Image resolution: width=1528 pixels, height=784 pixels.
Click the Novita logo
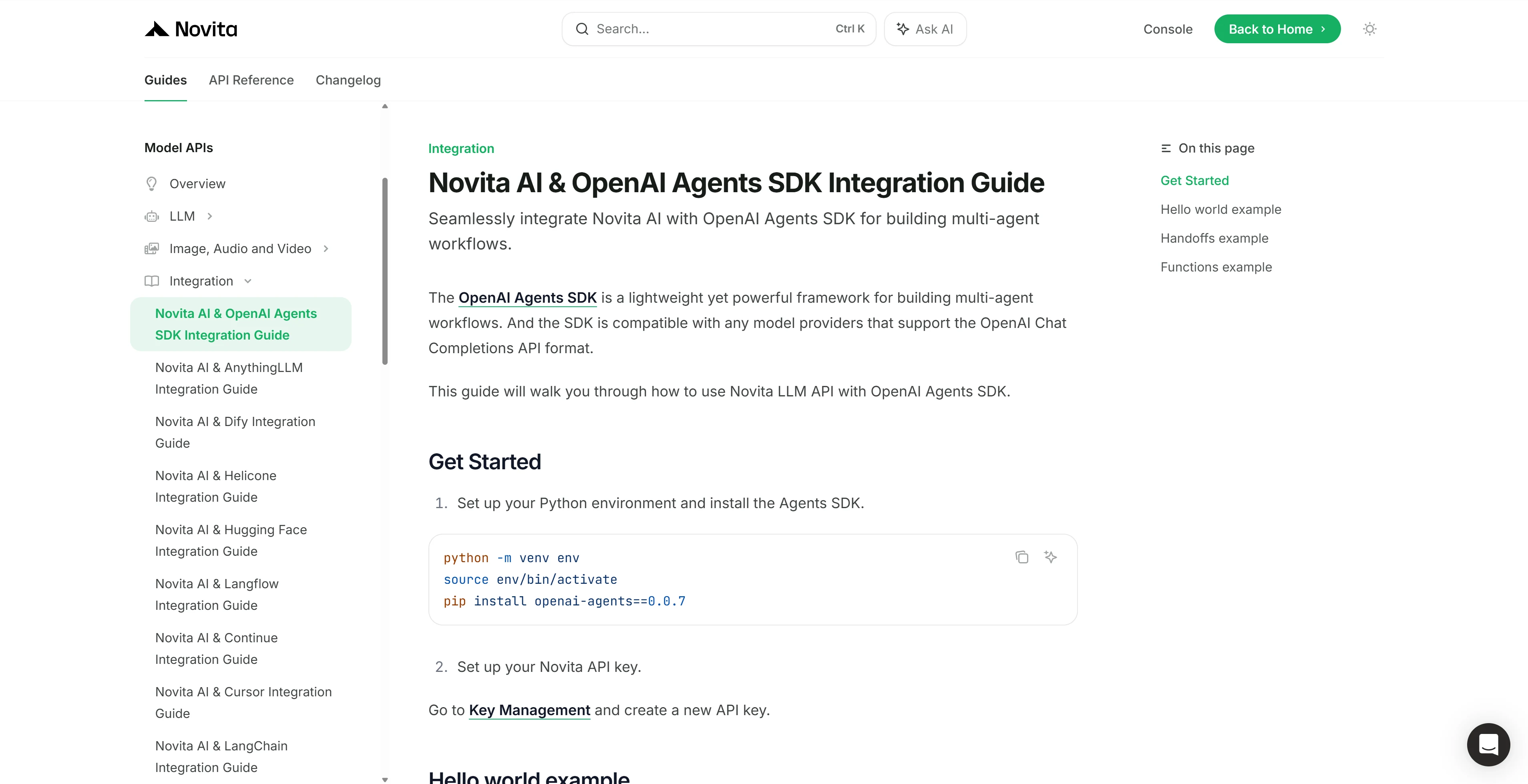point(191,29)
